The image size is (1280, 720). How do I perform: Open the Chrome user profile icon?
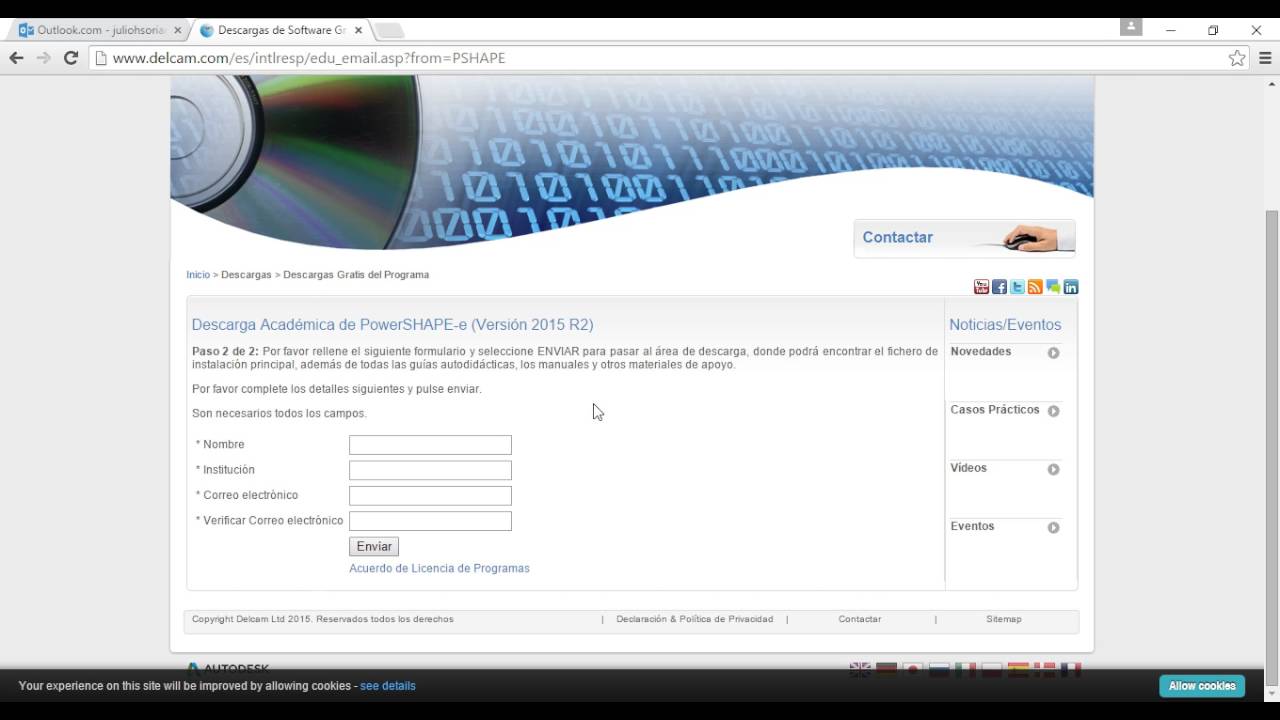coord(1131,27)
